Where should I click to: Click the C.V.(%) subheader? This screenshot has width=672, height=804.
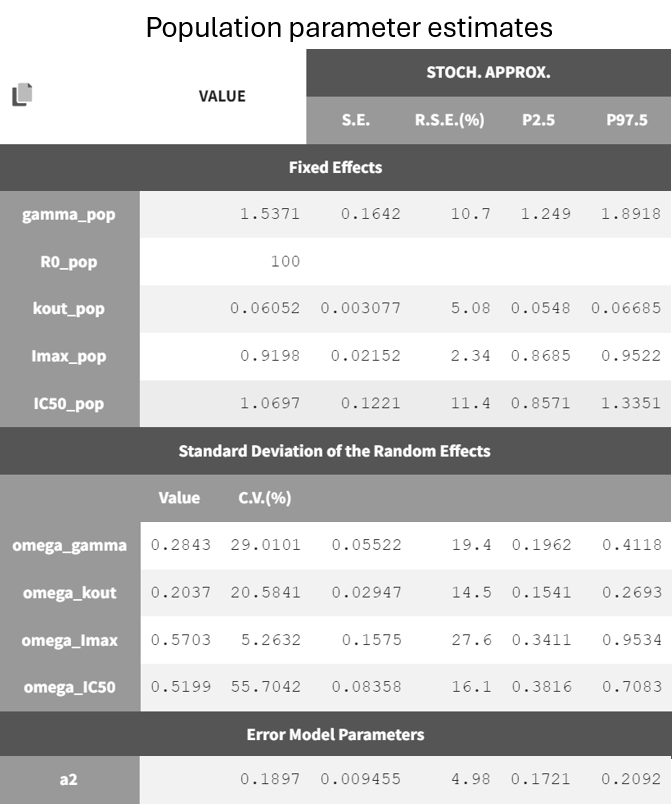tap(265, 498)
